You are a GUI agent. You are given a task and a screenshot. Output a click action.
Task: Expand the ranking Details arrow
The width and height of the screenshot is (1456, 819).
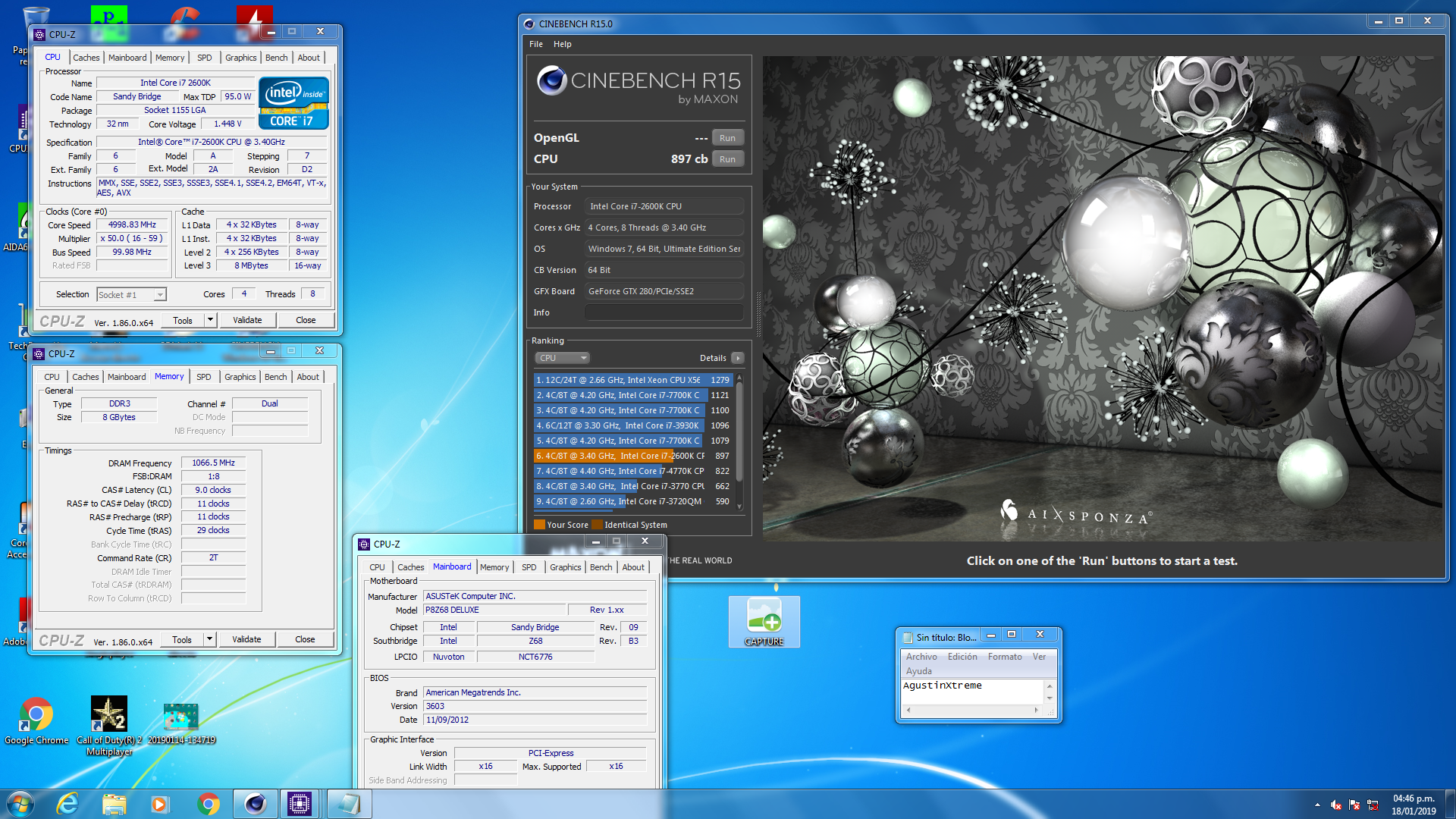(x=738, y=358)
